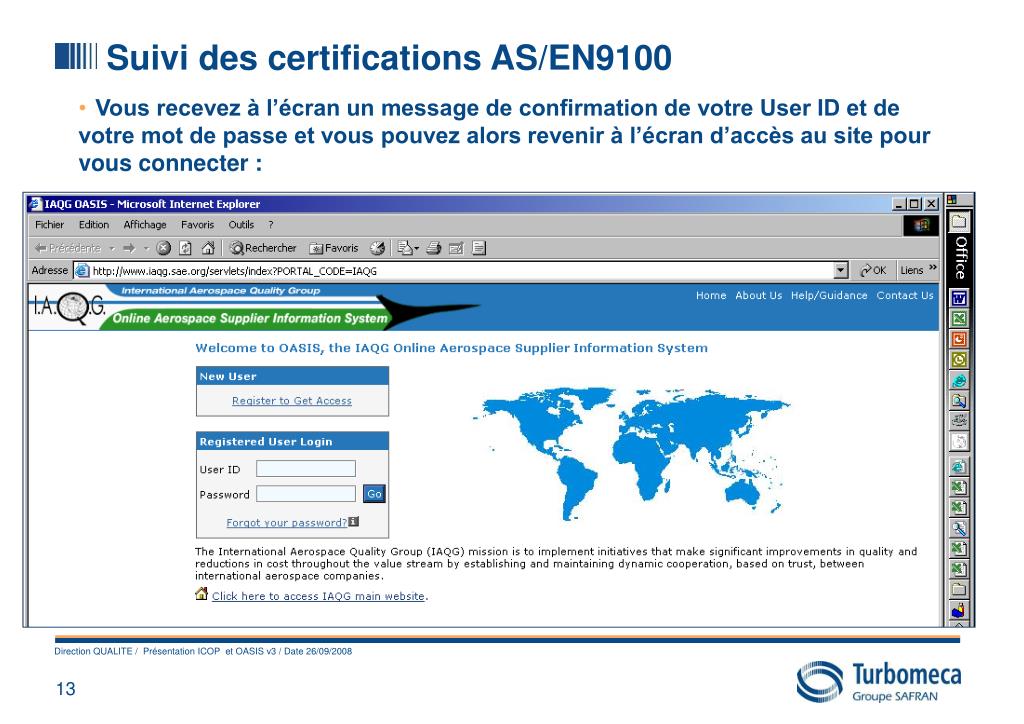Click the world map image

coord(631,452)
